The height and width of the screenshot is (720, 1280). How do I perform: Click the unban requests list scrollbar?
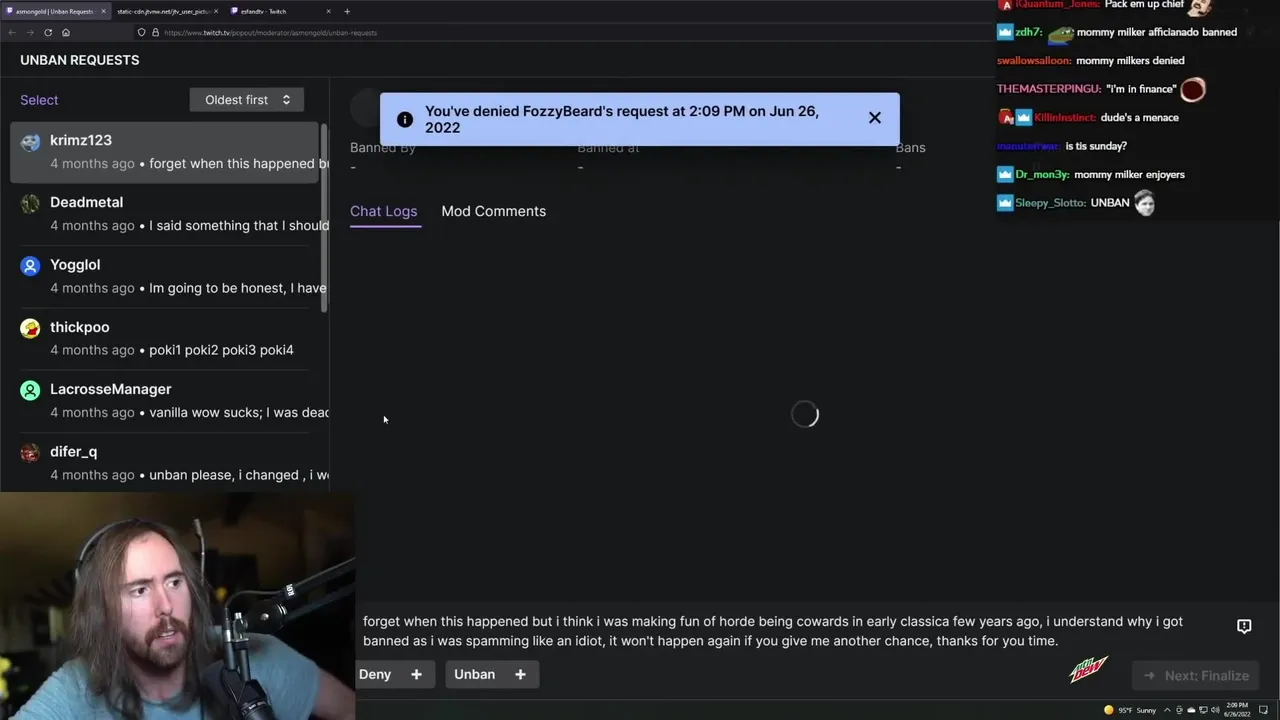pyautogui.click(x=323, y=216)
